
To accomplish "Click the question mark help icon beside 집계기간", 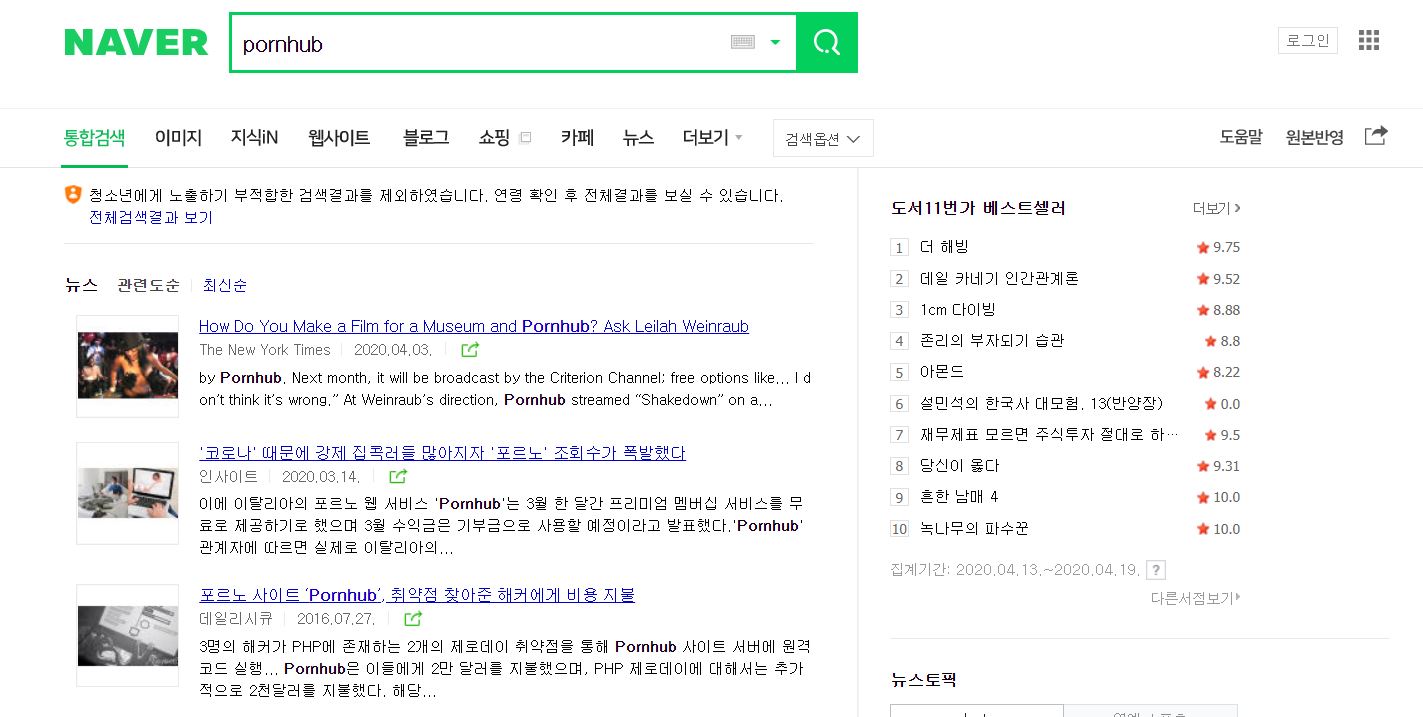I will coord(1156,570).
